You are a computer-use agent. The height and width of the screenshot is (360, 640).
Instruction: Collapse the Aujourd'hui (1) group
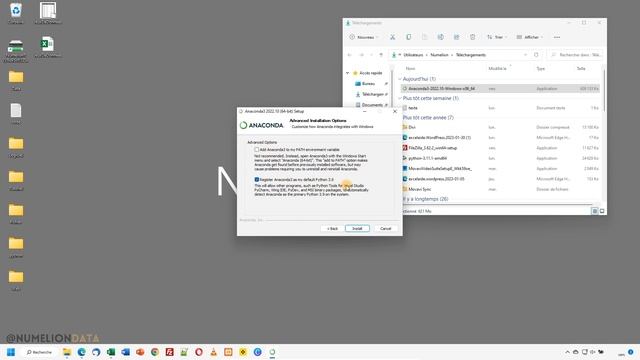400,79
